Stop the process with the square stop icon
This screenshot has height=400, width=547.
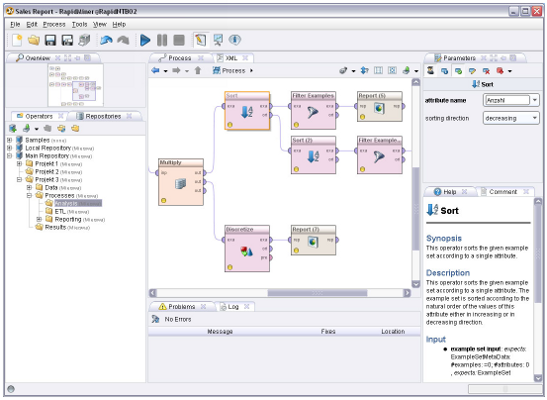pyautogui.click(x=179, y=40)
